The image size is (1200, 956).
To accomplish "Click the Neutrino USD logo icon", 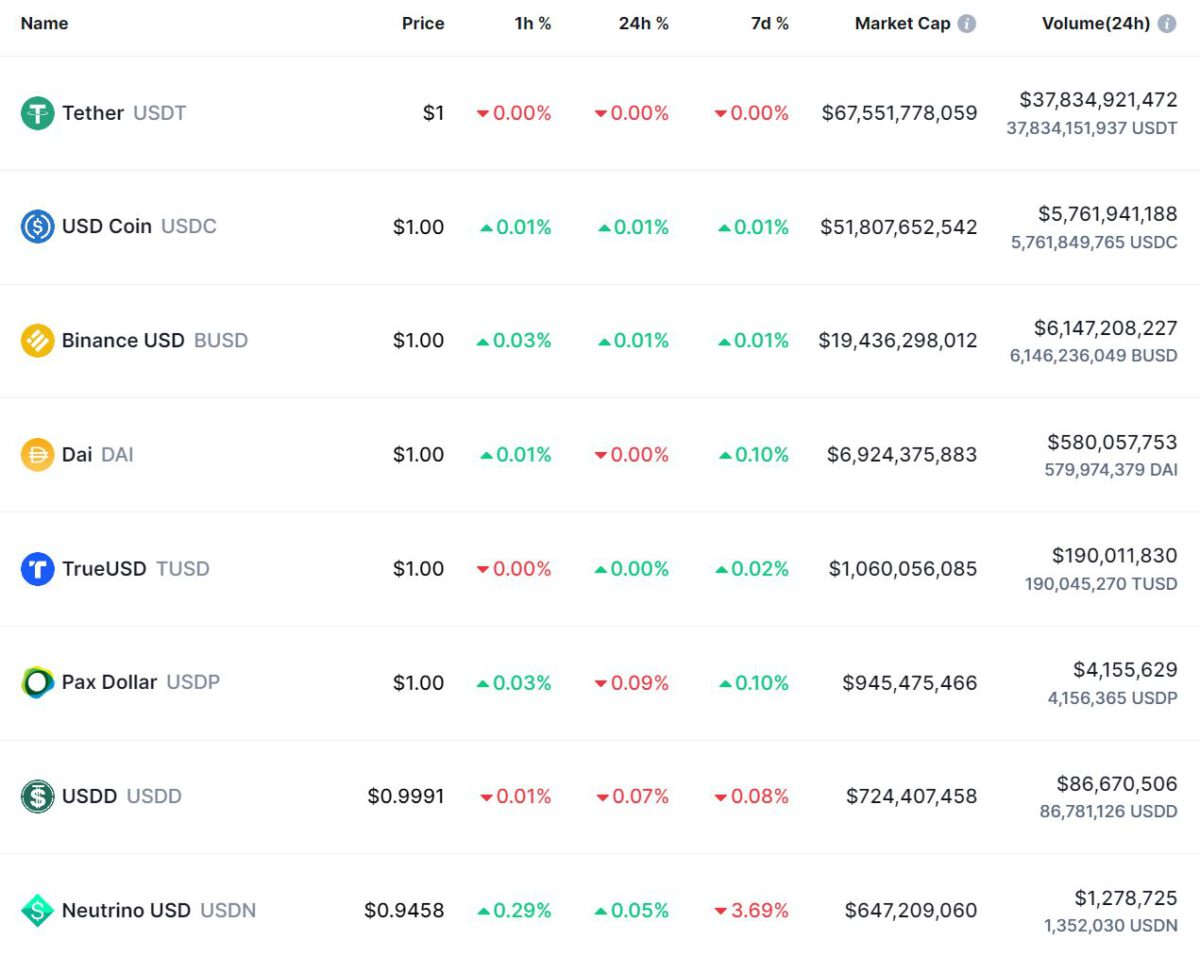I will coord(38,911).
